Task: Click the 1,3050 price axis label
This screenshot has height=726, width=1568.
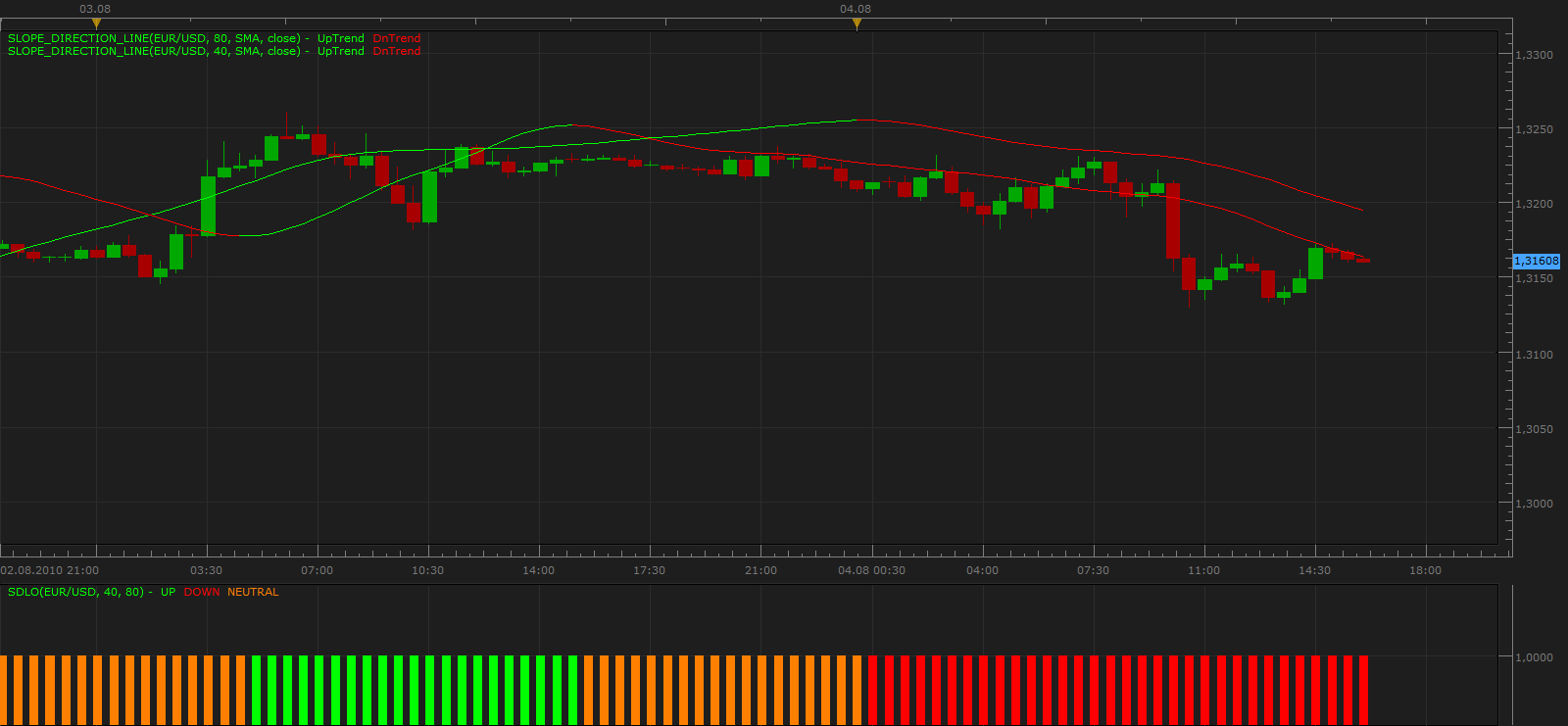Action: pyautogui.click(x=1534, y=429)
